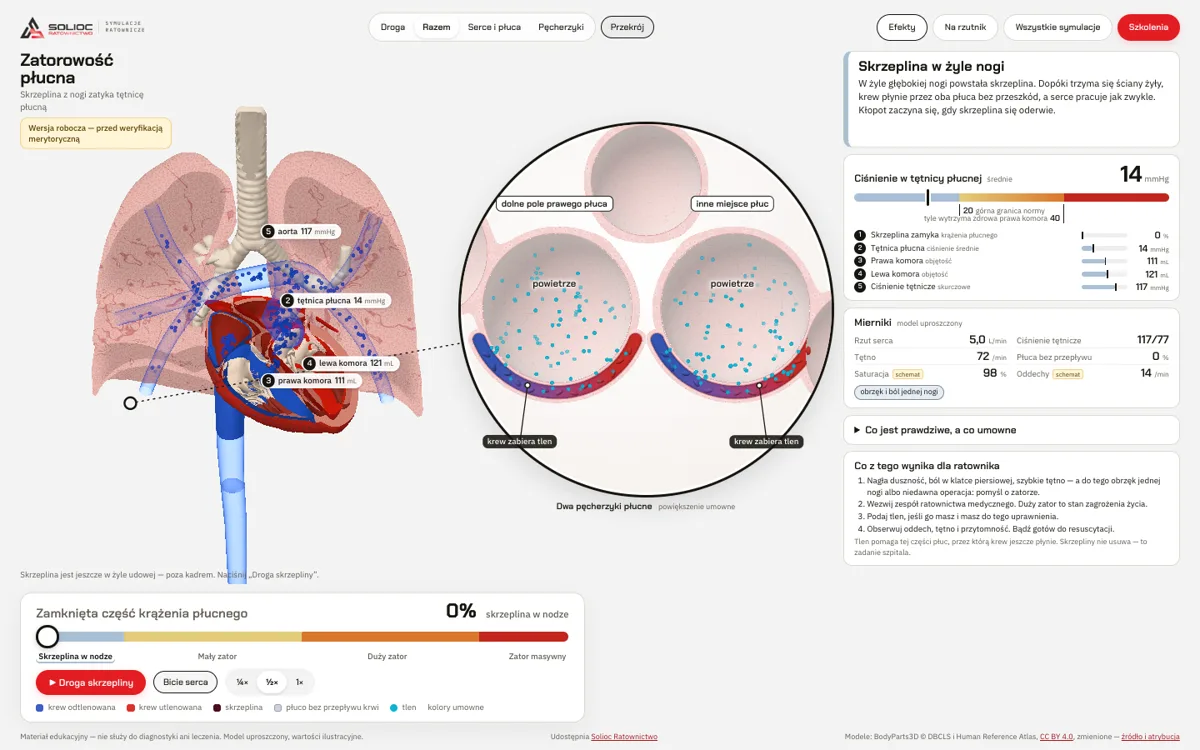Click the Na rzutnik button

click(966, 27)
